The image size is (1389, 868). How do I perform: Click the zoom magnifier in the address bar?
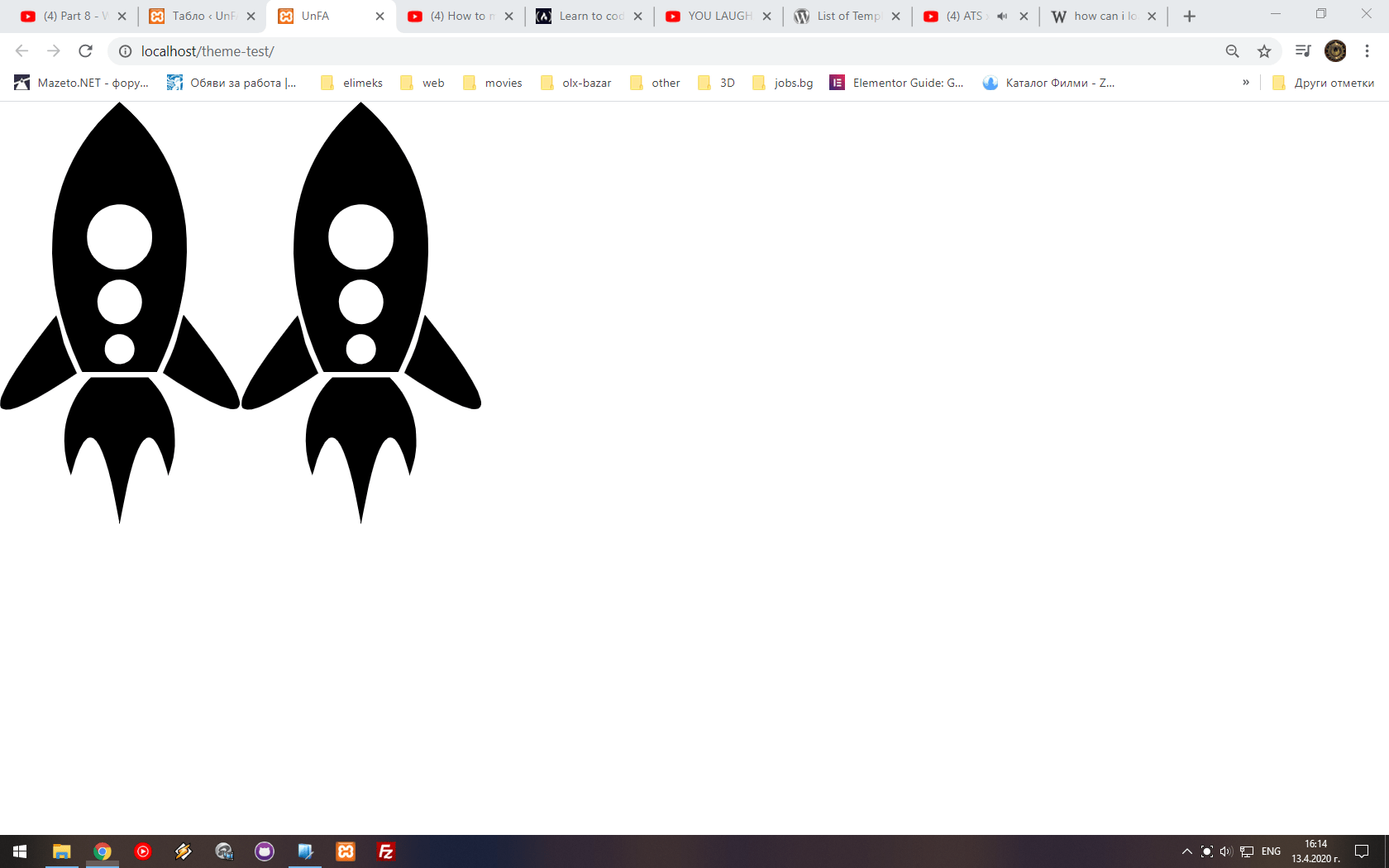[x=1232, y=50]
